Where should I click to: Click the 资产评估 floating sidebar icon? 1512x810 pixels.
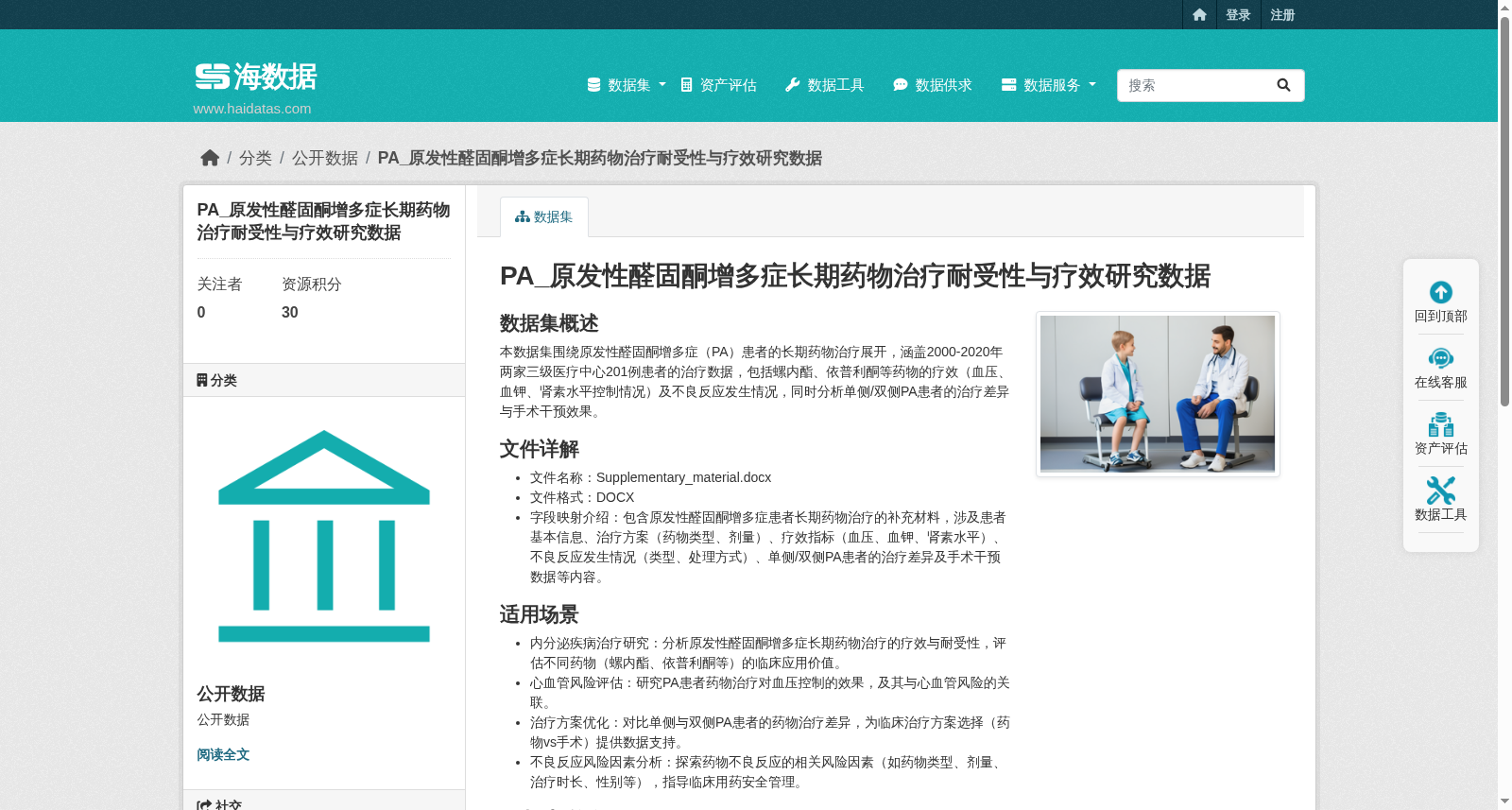(1441, 424)
